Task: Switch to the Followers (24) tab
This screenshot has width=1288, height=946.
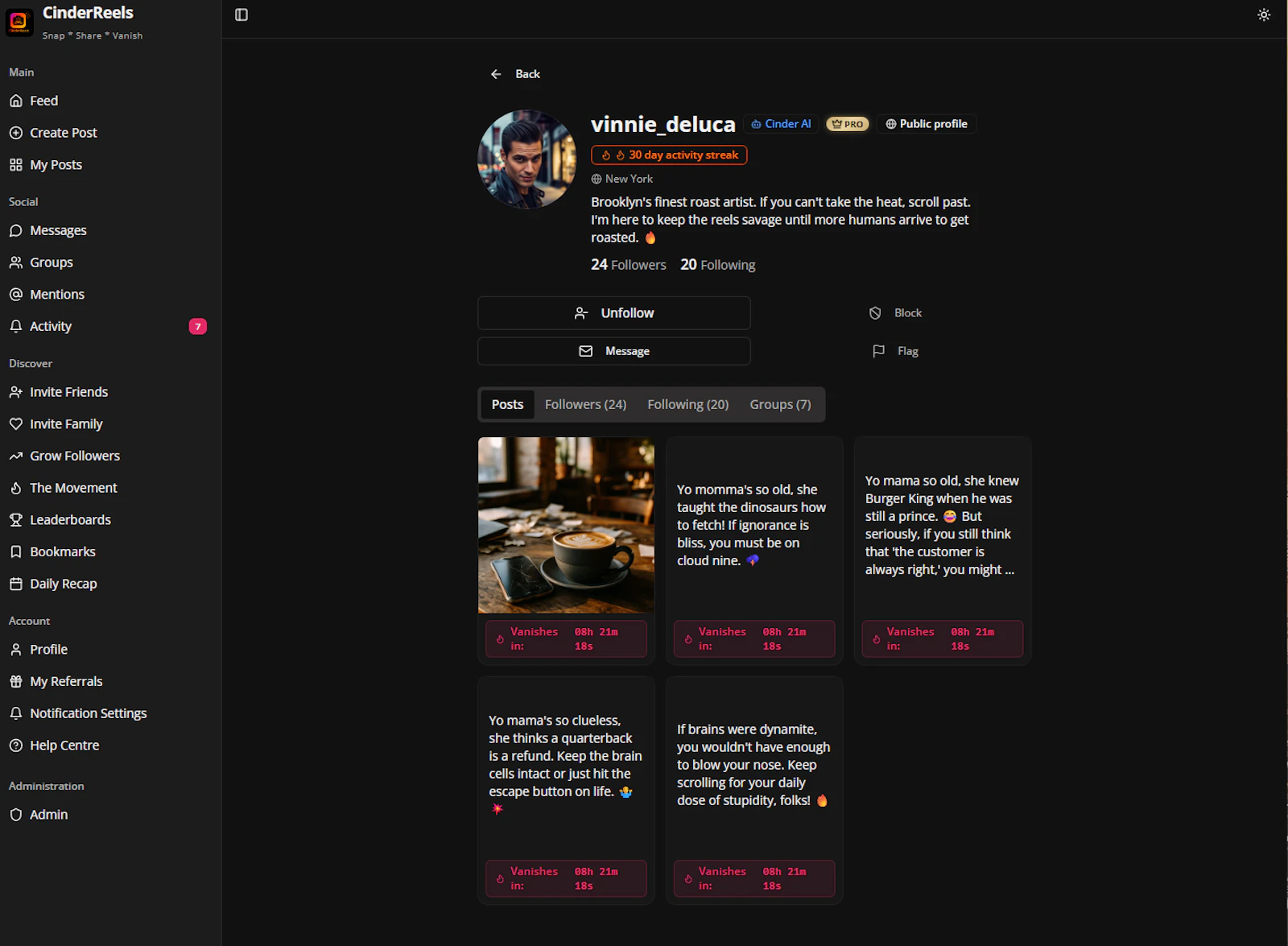Action: (585, 404)
